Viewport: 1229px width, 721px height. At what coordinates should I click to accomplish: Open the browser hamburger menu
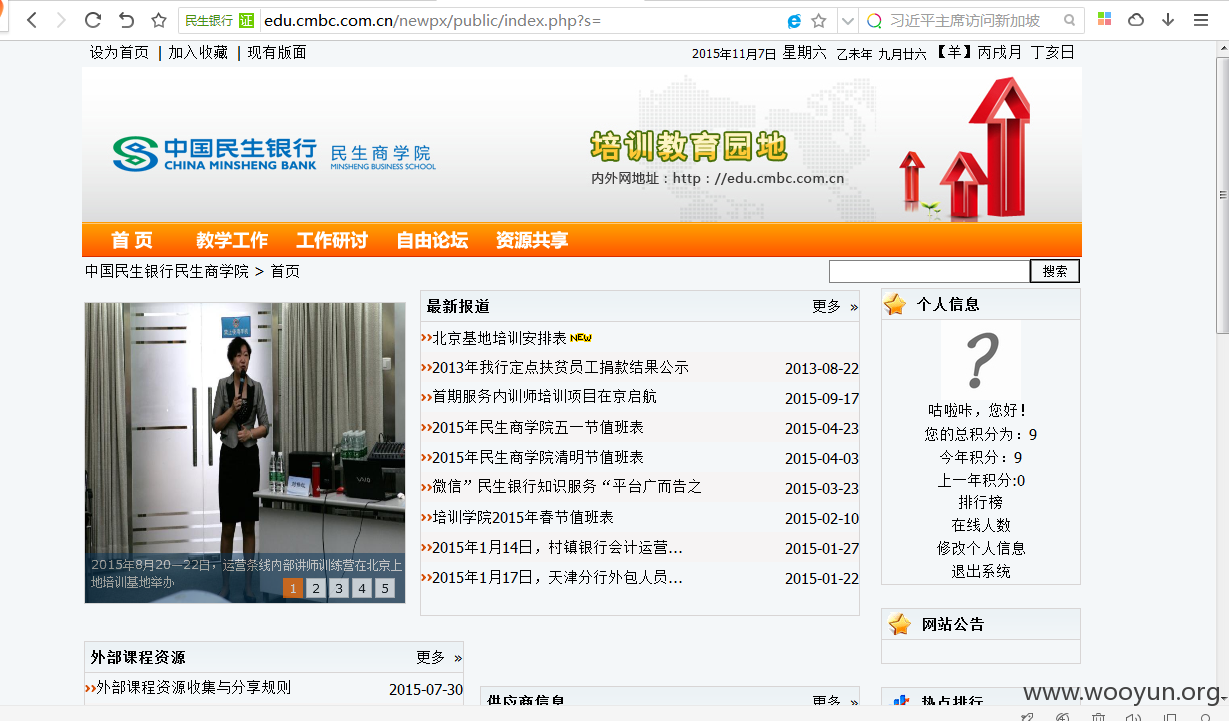tap(1201, 20)
